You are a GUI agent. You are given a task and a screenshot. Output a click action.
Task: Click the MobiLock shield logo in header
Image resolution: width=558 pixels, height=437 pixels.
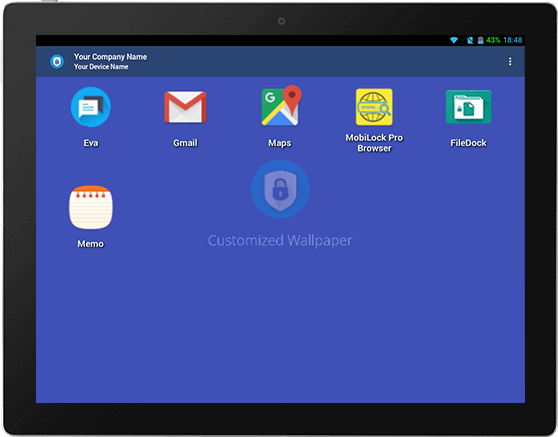coord(57,62)
